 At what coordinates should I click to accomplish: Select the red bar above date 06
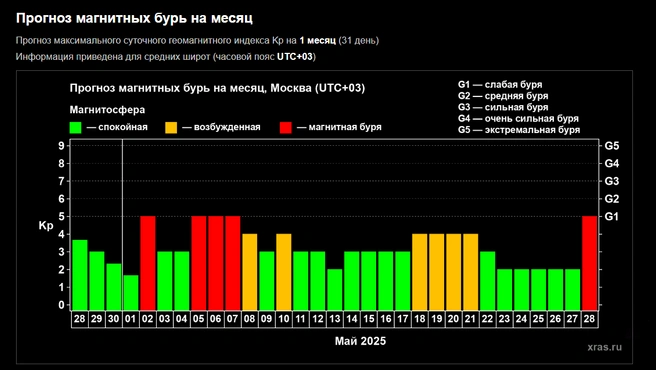216,263
